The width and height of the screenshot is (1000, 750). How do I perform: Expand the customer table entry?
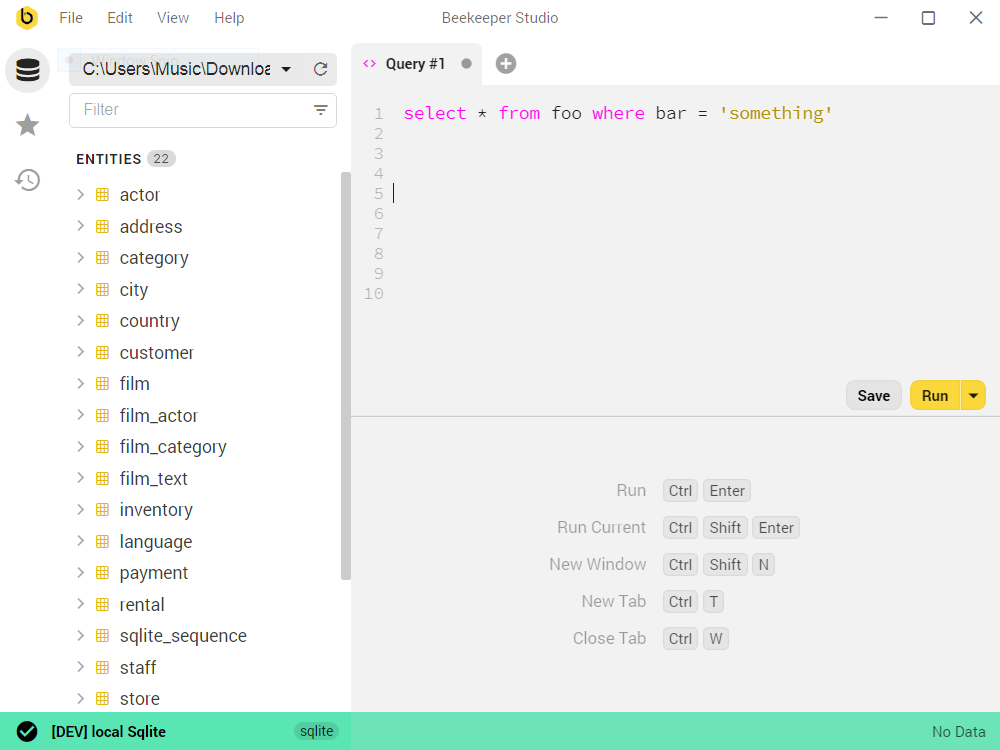(81, 352)
